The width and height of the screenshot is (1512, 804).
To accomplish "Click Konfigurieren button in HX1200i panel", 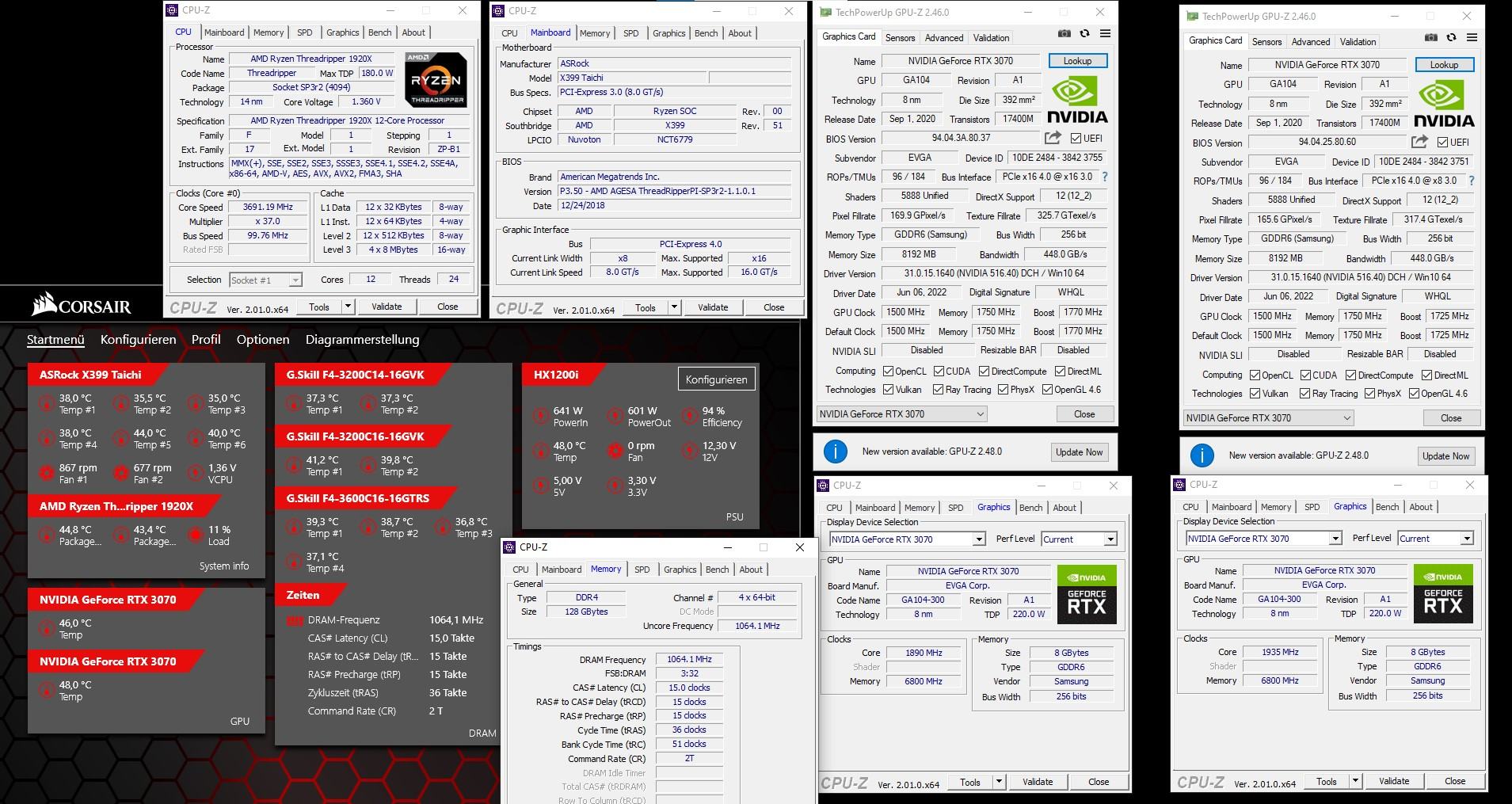I will point(717,379).
